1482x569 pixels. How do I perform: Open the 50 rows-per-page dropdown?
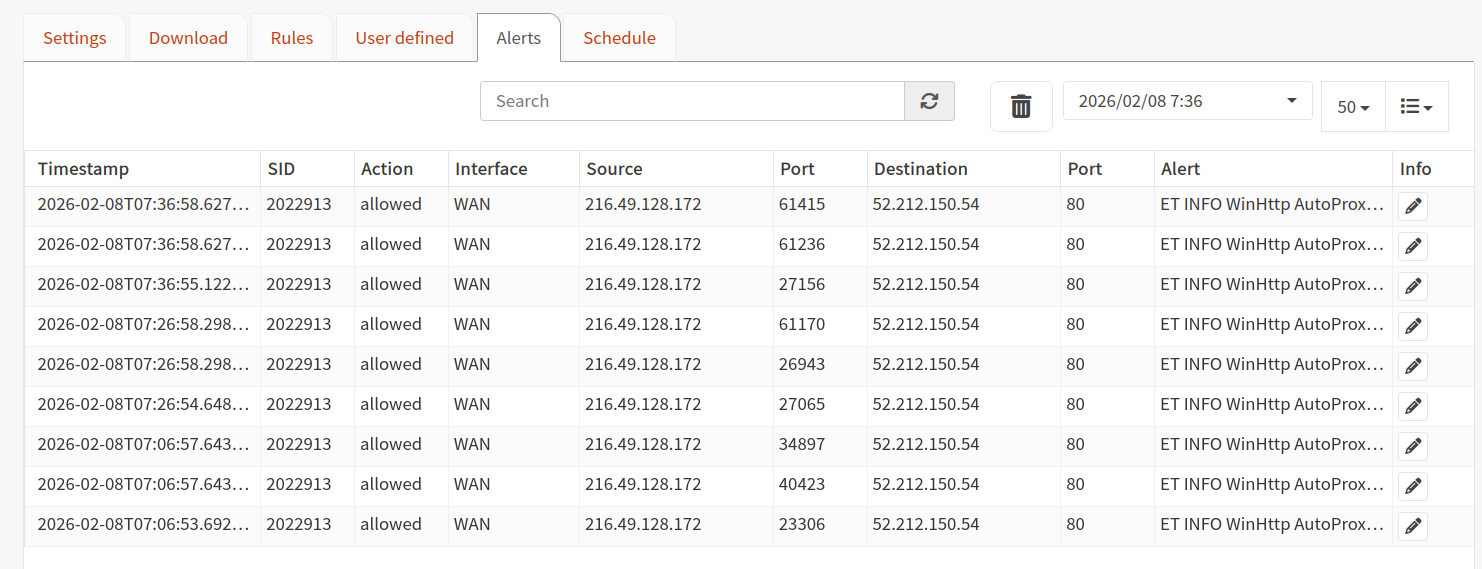click(x=1352, y=107)
